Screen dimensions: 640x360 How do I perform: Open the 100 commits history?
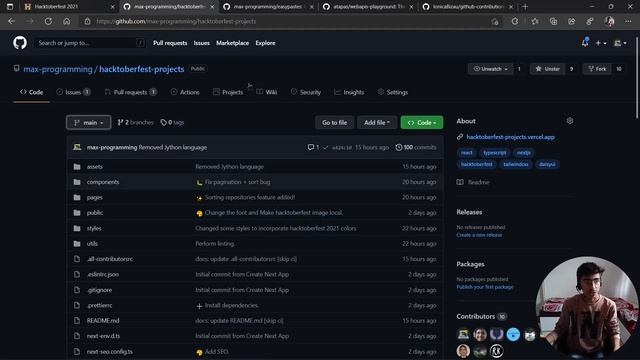416,147
